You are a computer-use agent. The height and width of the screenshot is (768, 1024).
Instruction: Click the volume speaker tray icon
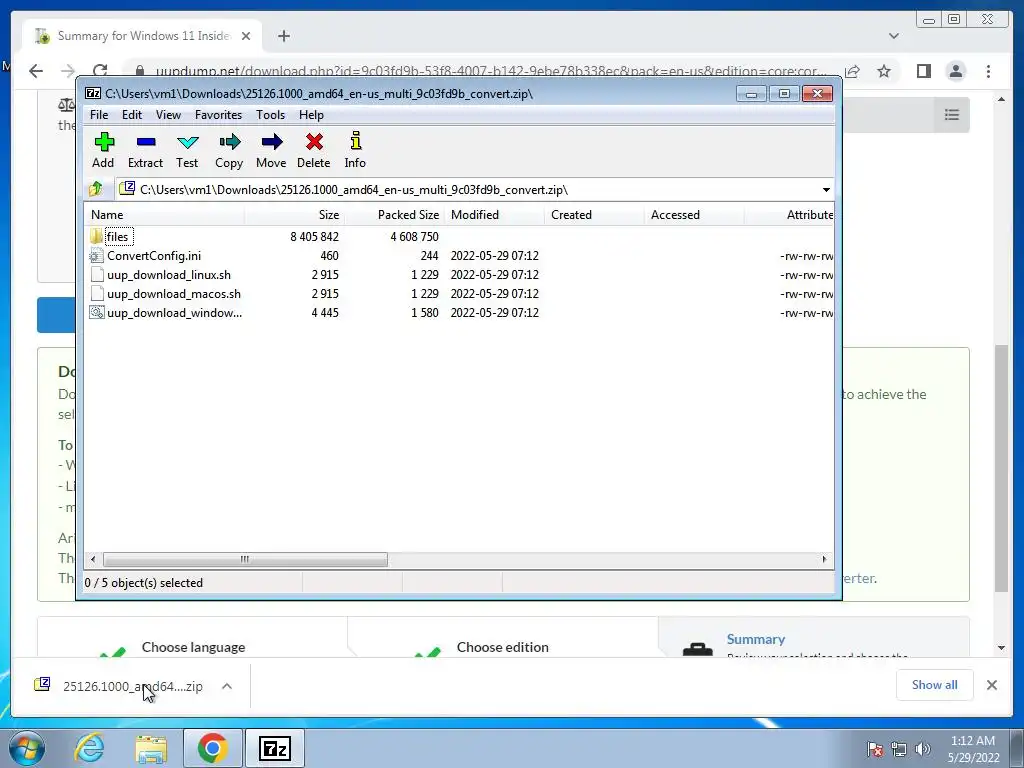(923, 749)
